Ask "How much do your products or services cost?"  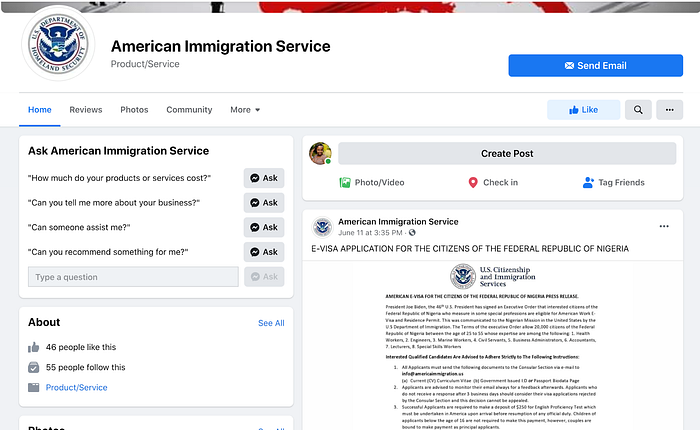point(264,178)
